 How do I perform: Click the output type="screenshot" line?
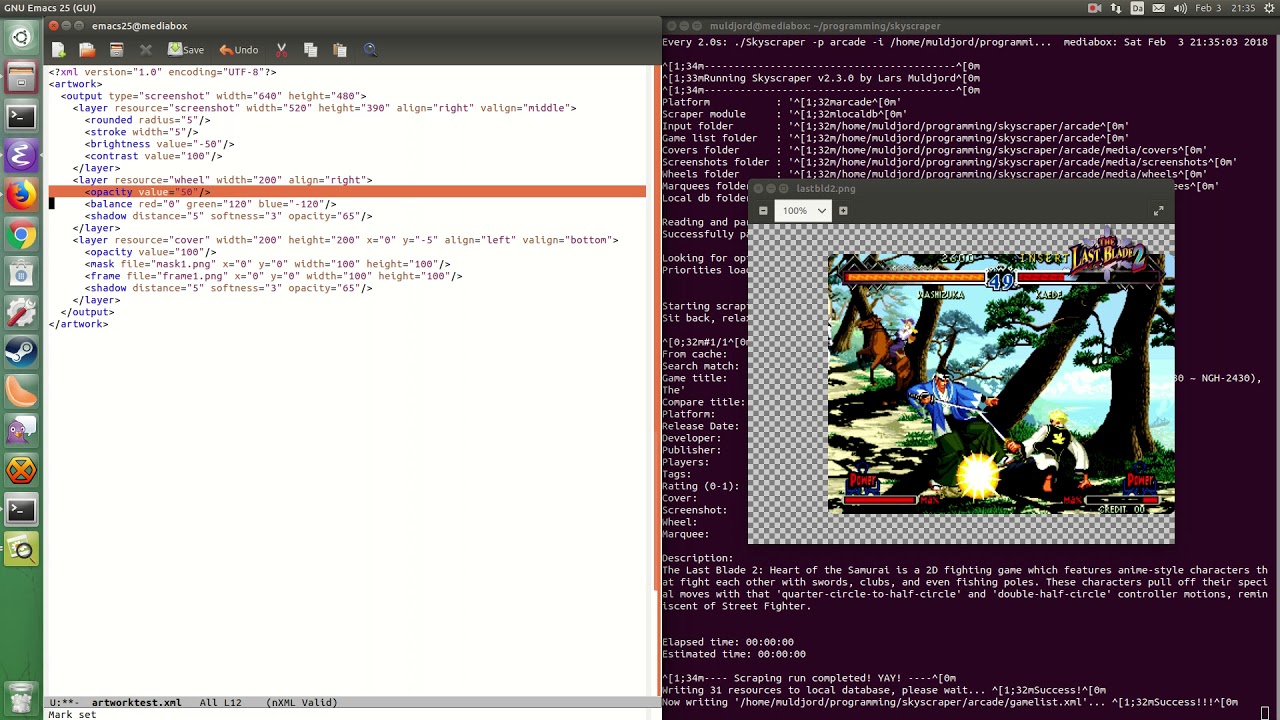click(x=213, y=96)
